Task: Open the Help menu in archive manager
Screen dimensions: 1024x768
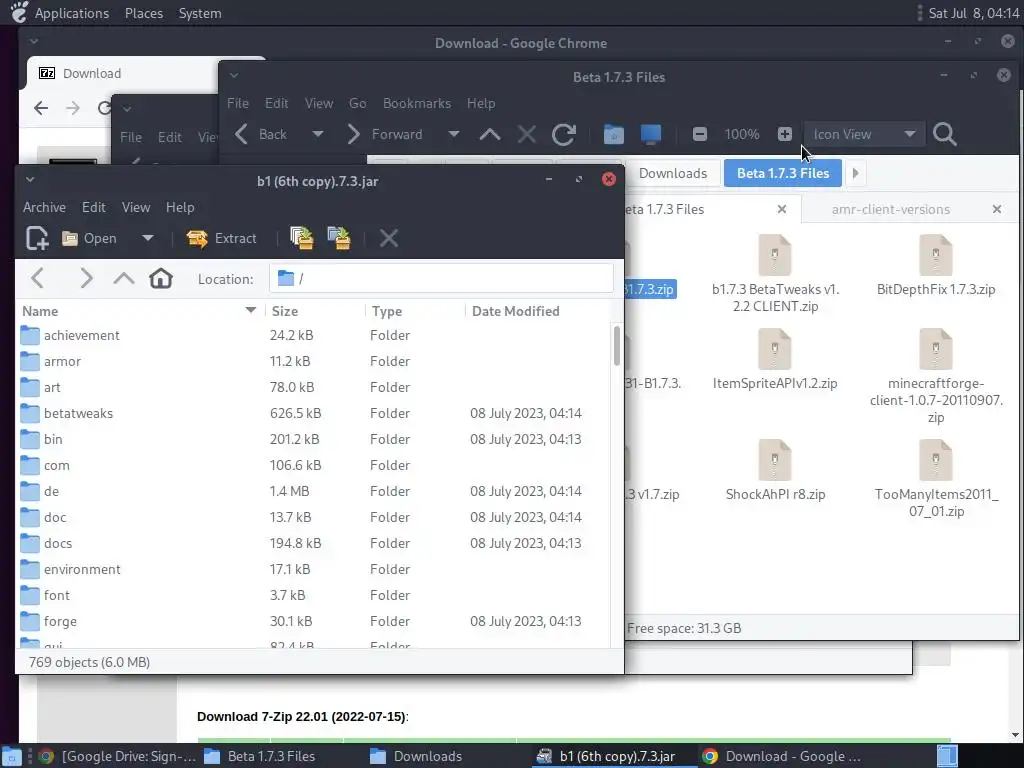Action: pos(180,207)
